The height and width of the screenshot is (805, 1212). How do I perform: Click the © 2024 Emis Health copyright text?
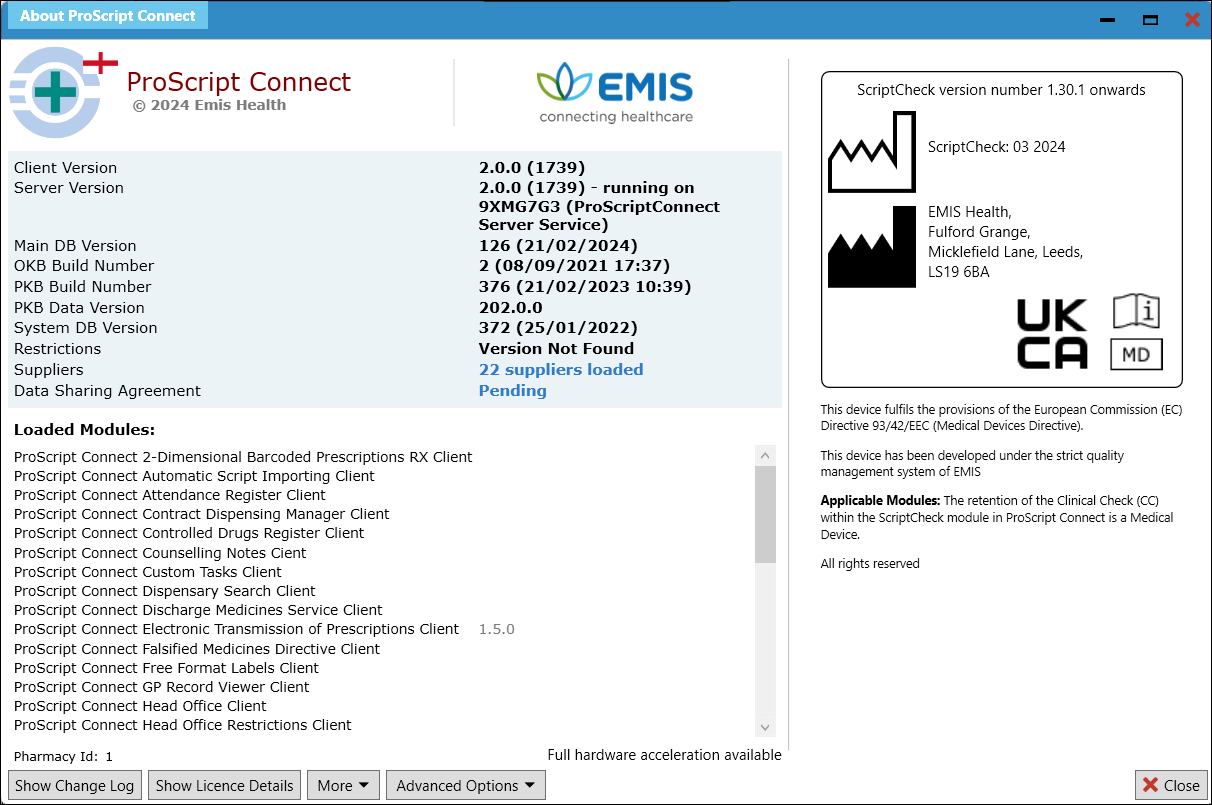point(210,105)
